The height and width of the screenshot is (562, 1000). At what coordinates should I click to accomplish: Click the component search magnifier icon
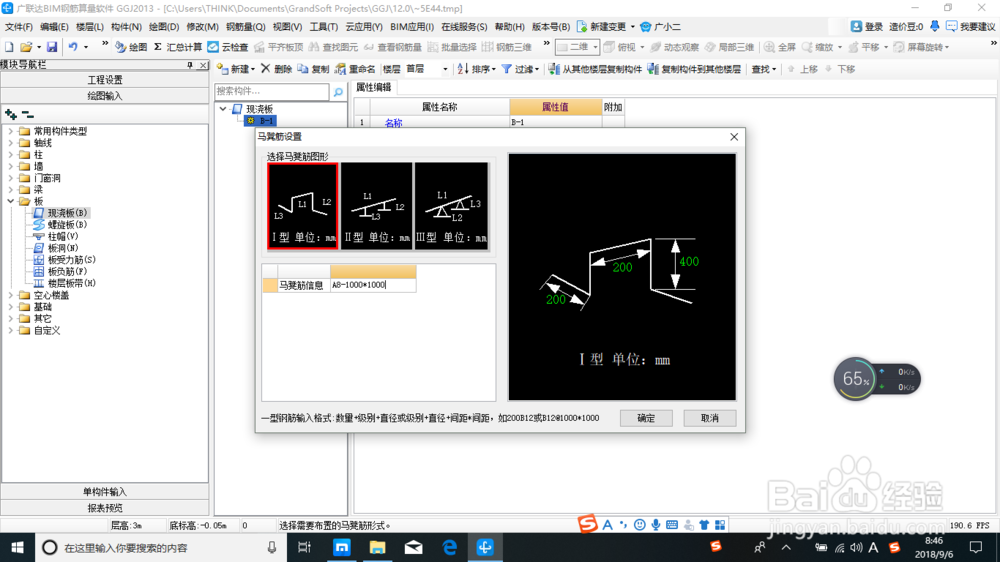coord(338,92)
